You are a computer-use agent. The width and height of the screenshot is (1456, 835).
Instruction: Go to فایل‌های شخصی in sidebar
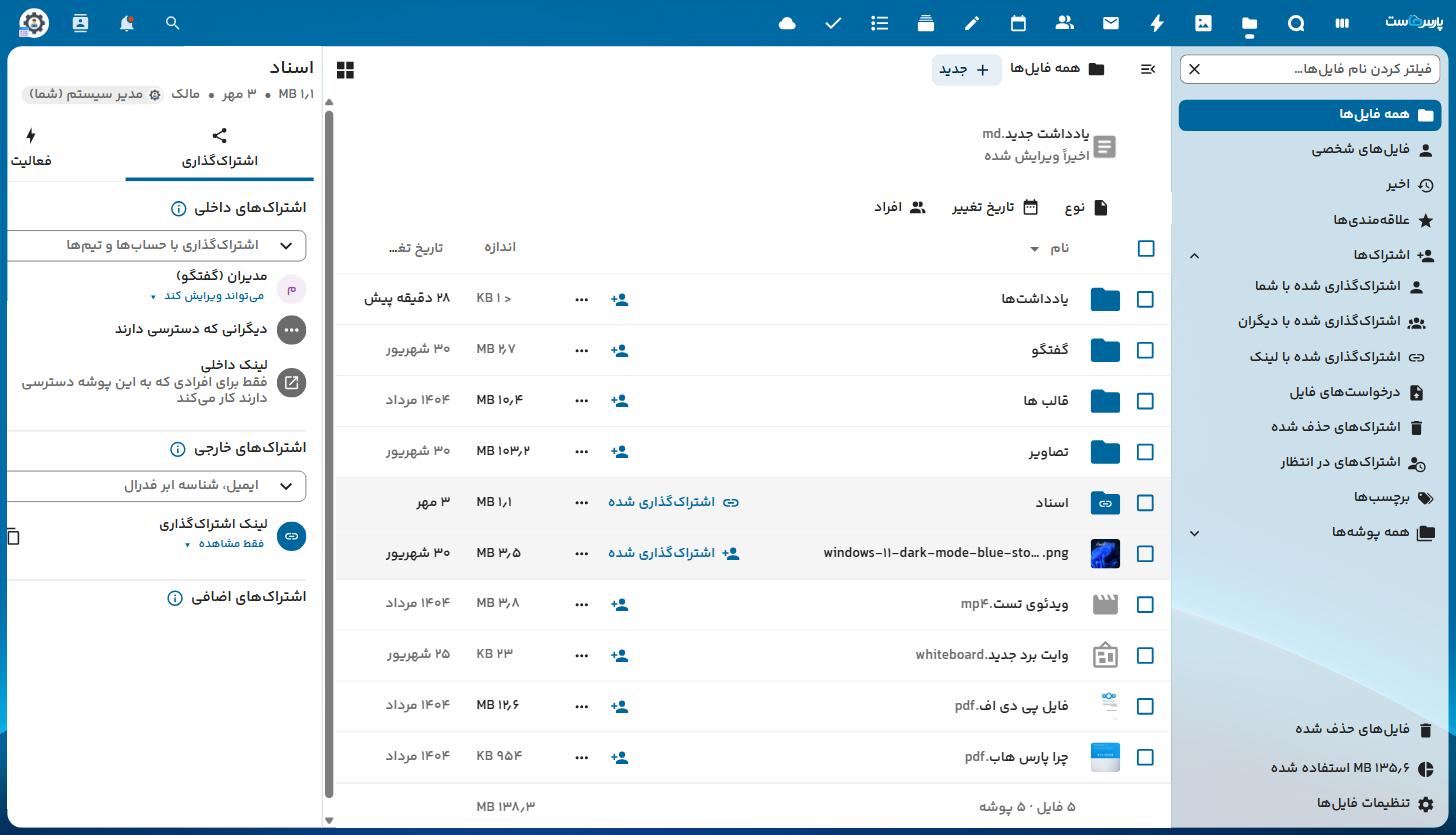[x=1310, y=150]
